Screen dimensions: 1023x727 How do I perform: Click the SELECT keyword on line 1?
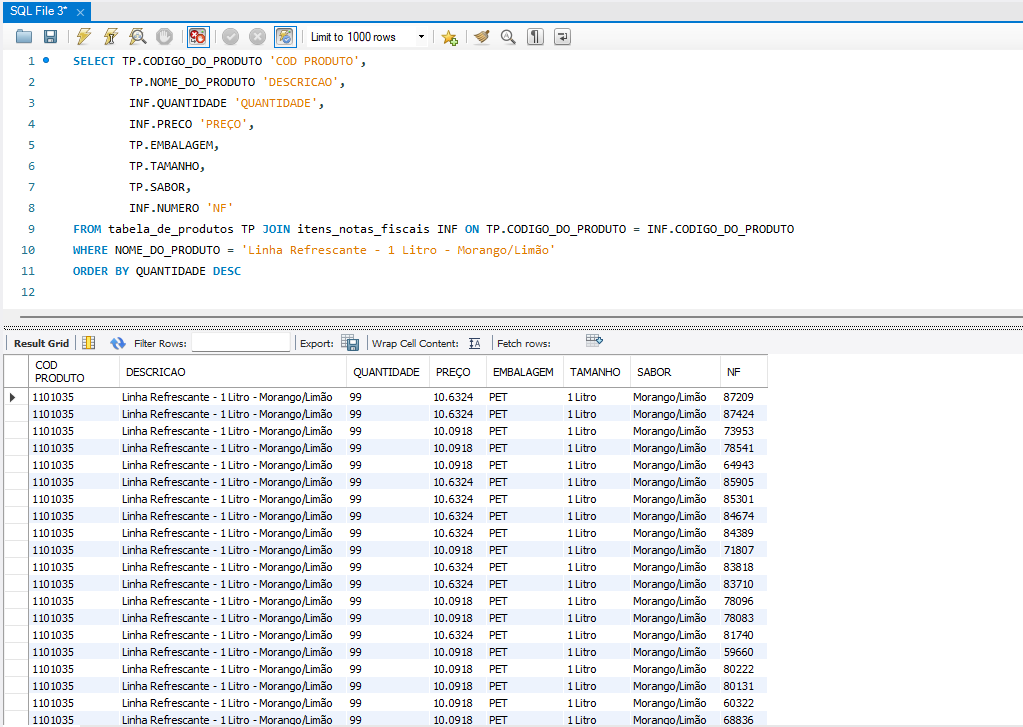[x=93, y=61]
